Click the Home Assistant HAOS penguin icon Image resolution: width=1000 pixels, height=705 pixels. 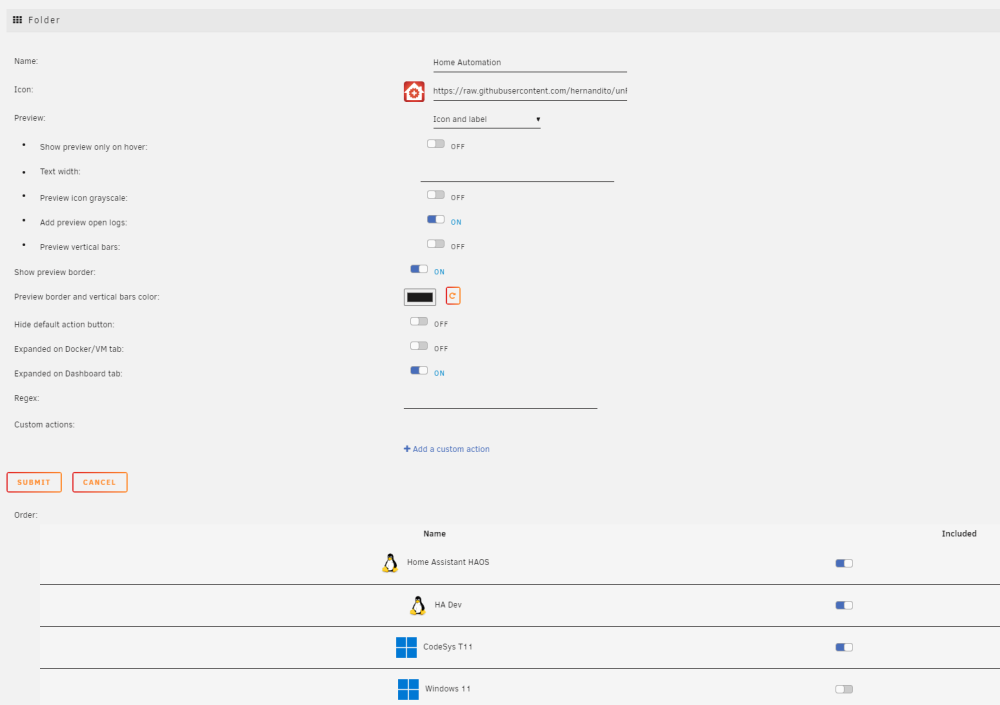tap(390, 563)
